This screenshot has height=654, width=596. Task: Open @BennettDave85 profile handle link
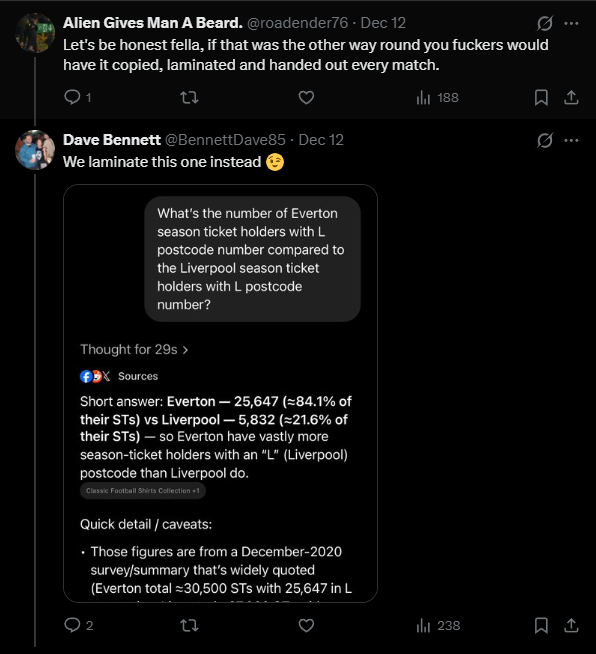pyautogui.click(x=225, y=140)
